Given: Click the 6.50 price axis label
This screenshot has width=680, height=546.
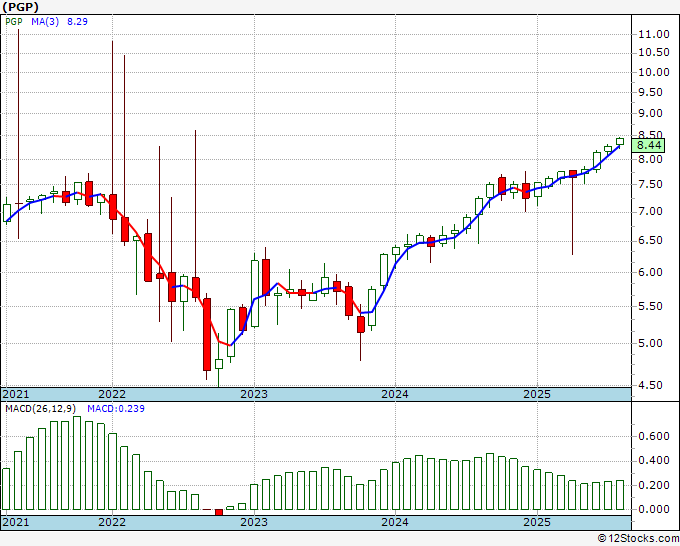Looking at the screenshot, I should (650, 241).
